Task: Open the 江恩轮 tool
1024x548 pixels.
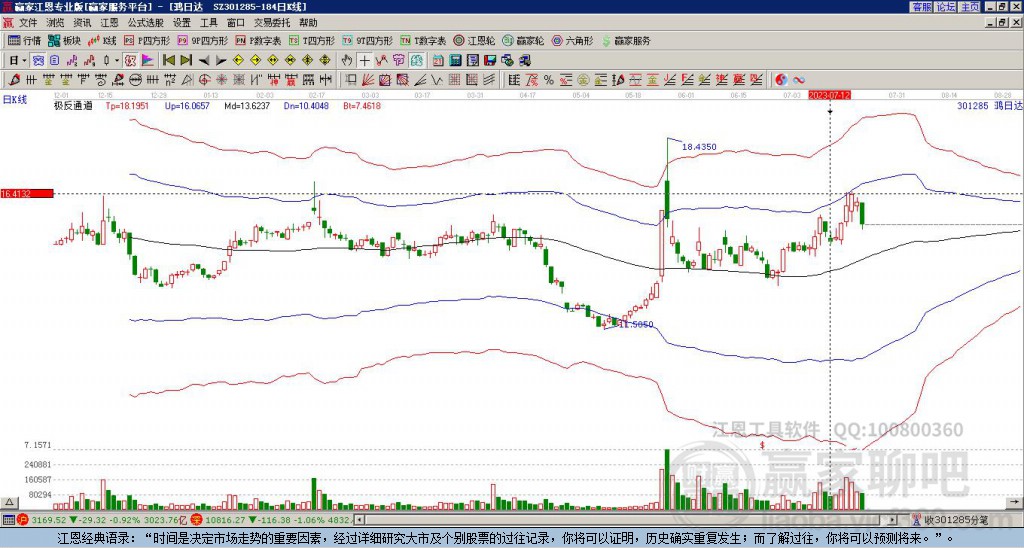Action: pyautogui.click(x=474, y=40)
